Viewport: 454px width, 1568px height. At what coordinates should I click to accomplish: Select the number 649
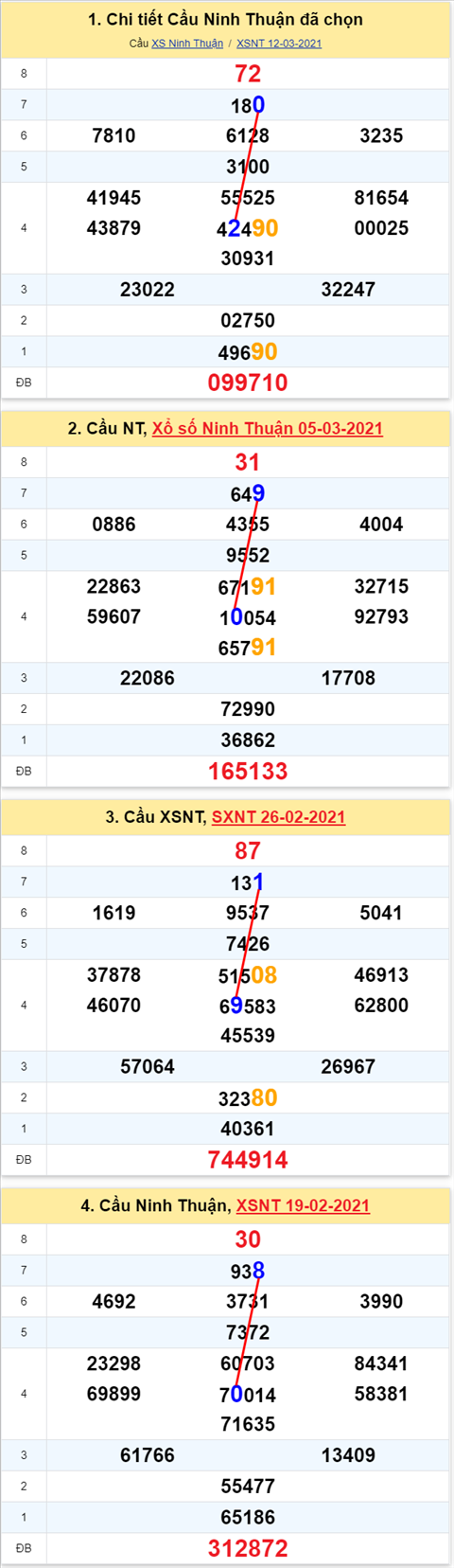coord(248,493)
